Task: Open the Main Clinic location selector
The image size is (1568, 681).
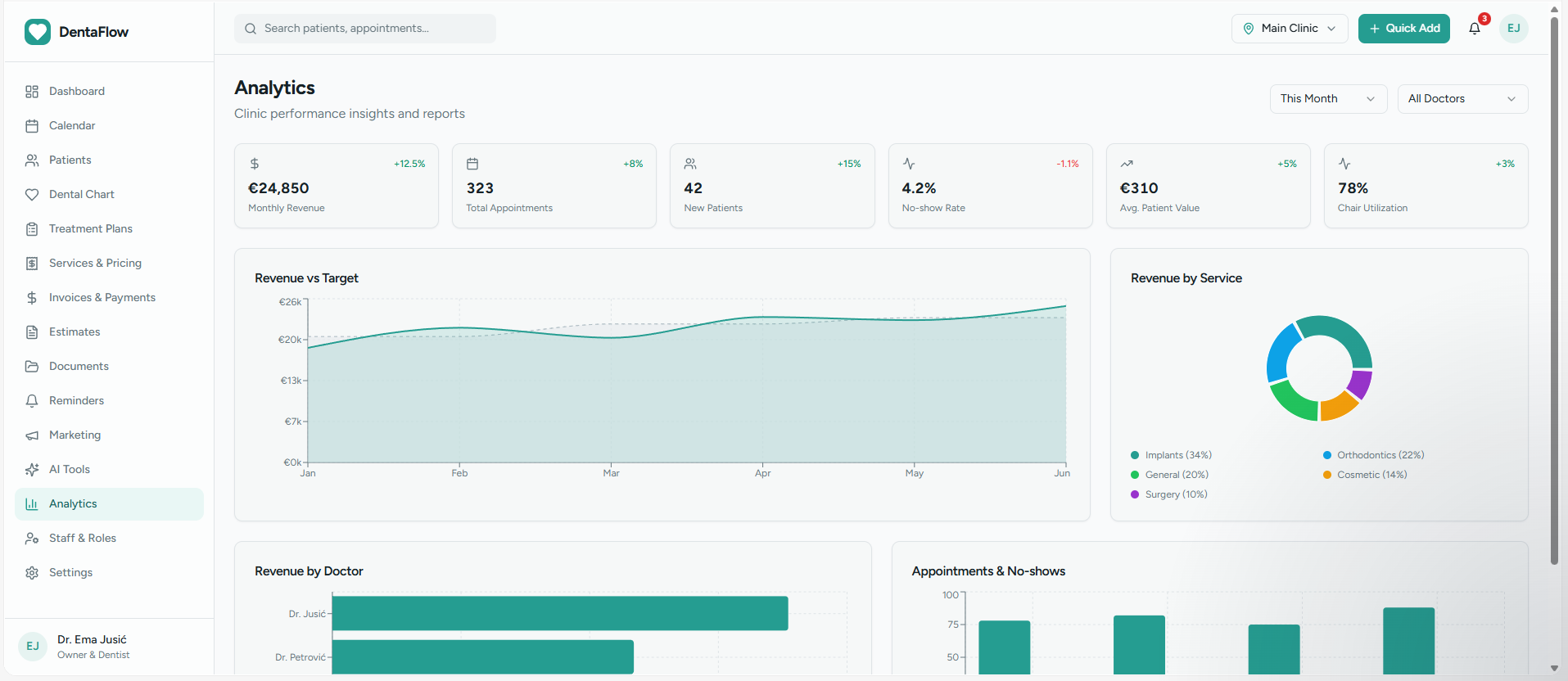Action: tap(1290, 29)
